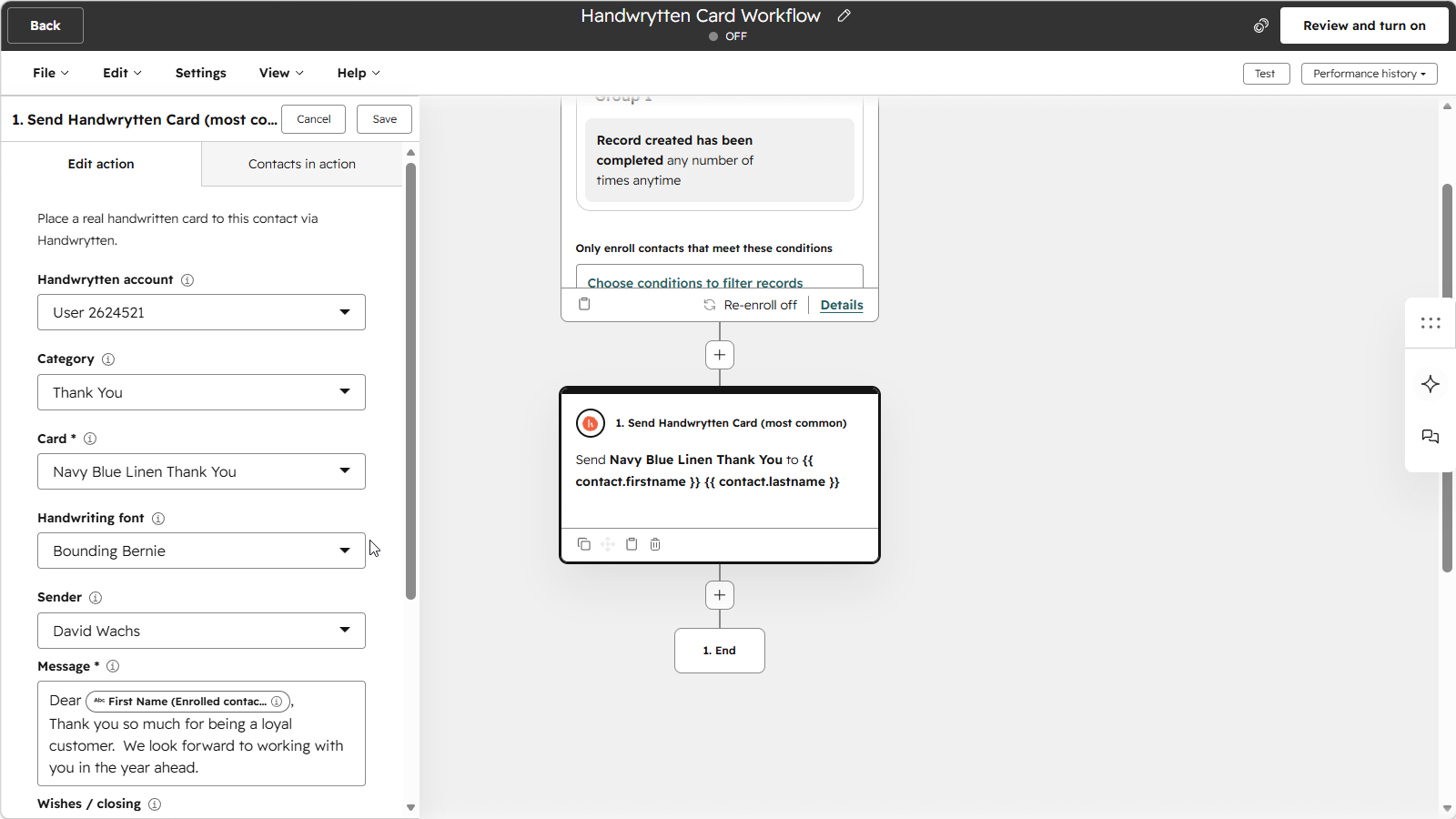Switch to Contacts in action tab

coord(302,164)
